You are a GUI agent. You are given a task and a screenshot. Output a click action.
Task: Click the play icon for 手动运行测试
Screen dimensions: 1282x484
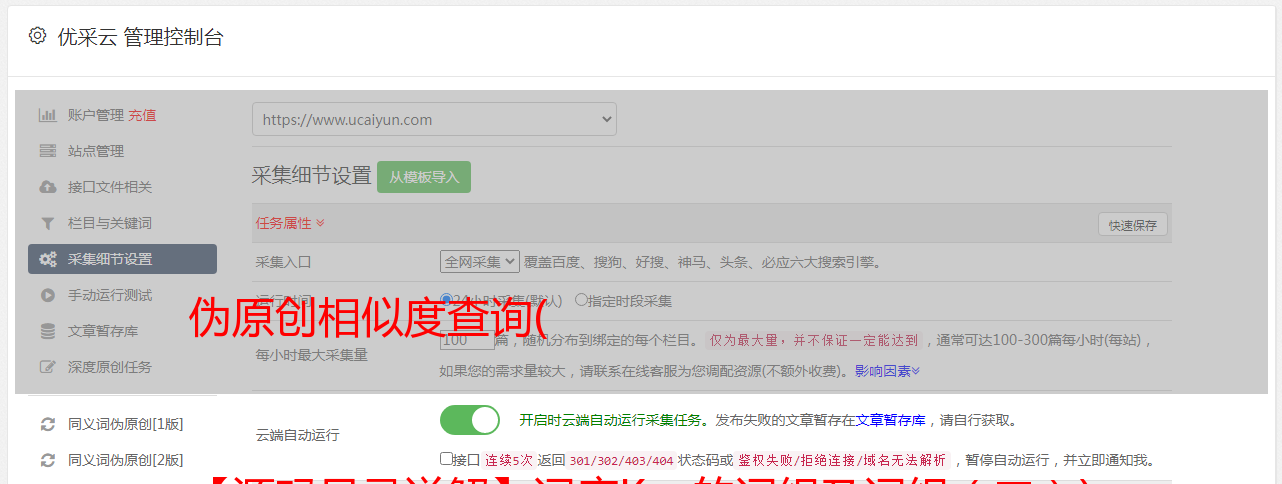click(x=47, y=295)
